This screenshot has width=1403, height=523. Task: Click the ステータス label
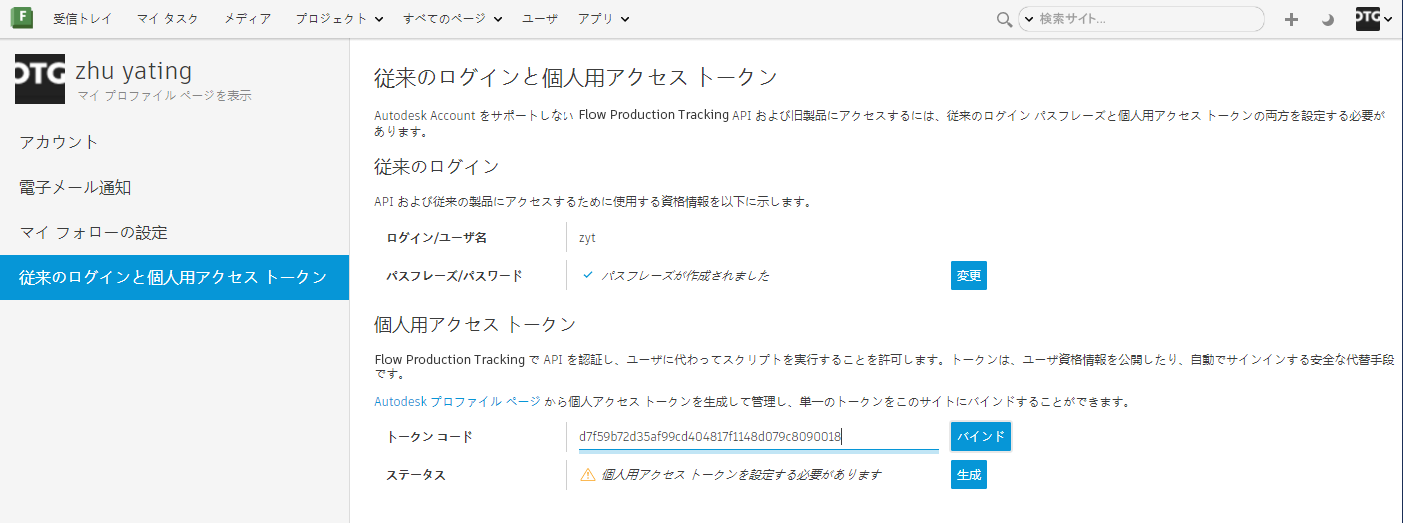415,475
